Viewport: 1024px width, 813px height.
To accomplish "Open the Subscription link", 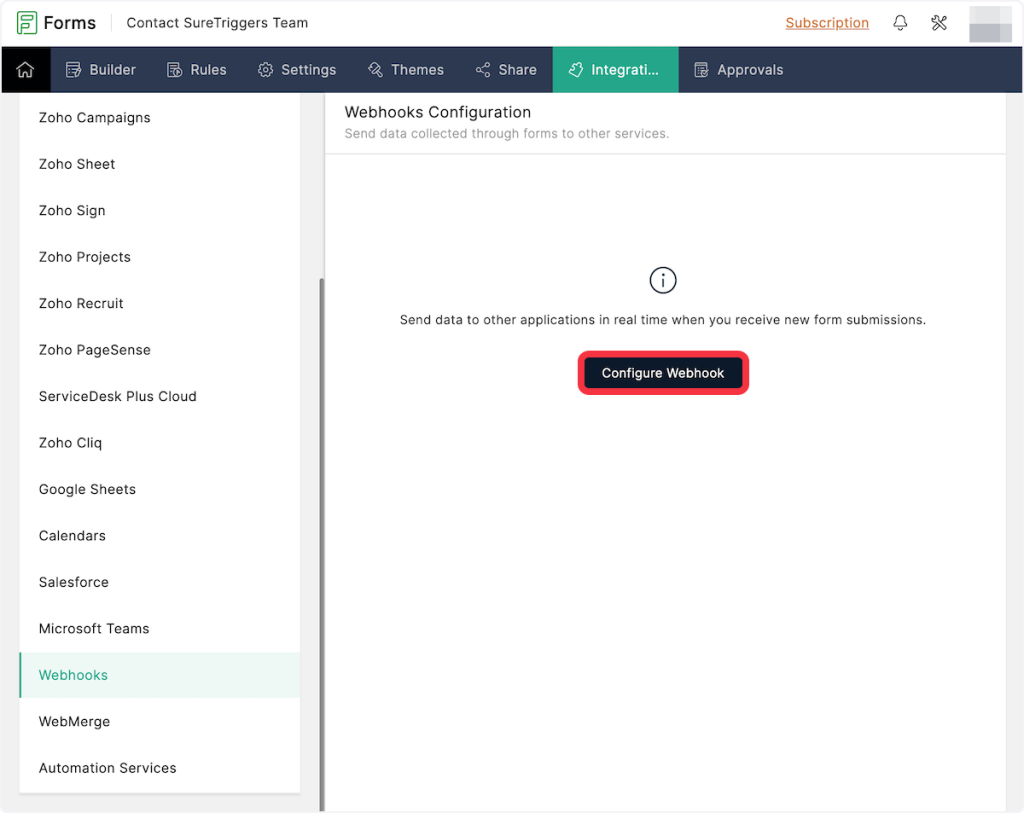I will pyautogui.click(x=827, y=23).
